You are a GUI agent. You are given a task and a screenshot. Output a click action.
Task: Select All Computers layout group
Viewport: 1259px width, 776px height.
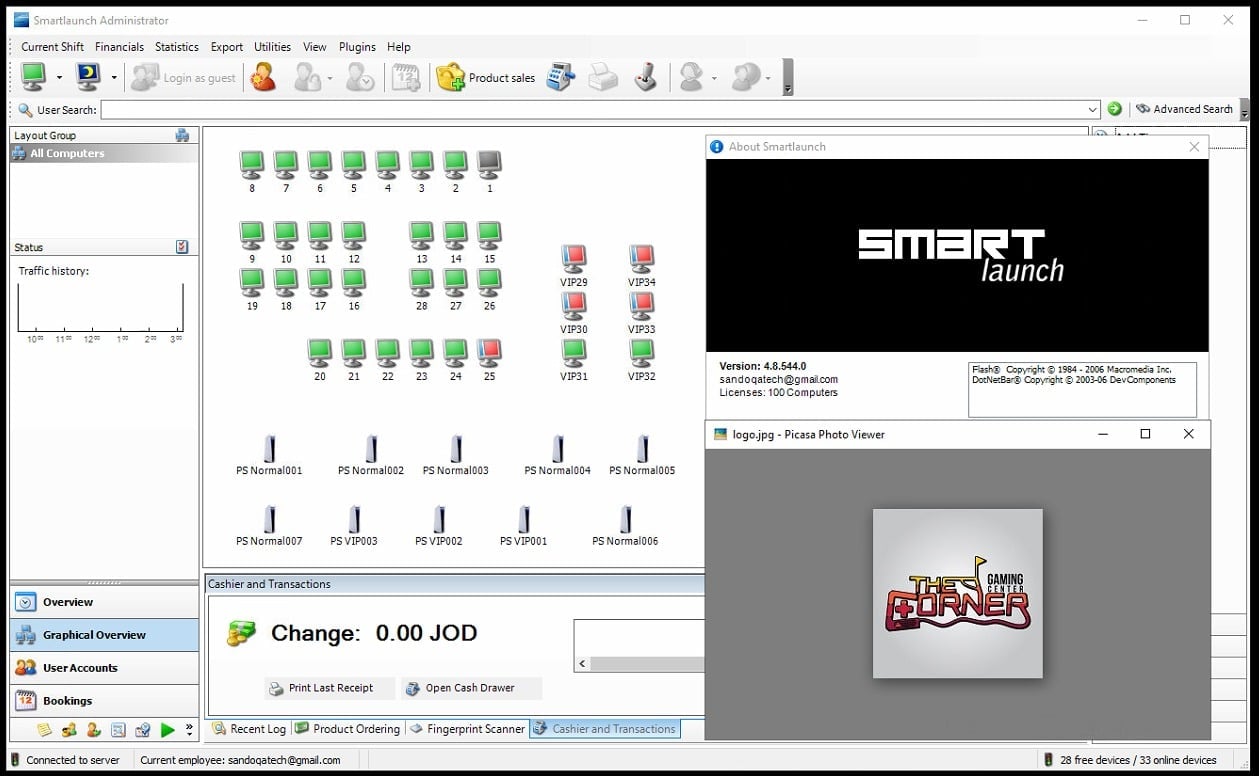pos(104,153)
